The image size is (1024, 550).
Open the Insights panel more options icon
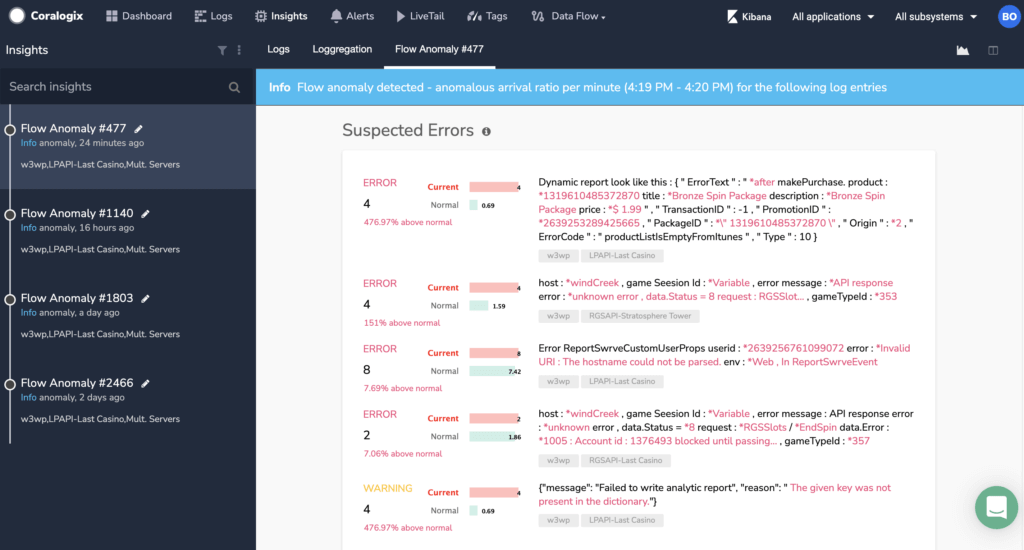[x=239, y=50]
